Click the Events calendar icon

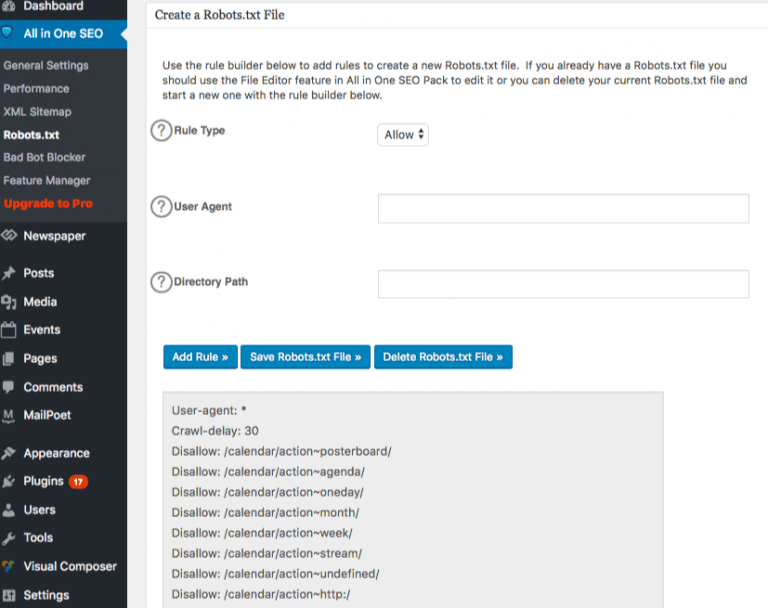9,330
